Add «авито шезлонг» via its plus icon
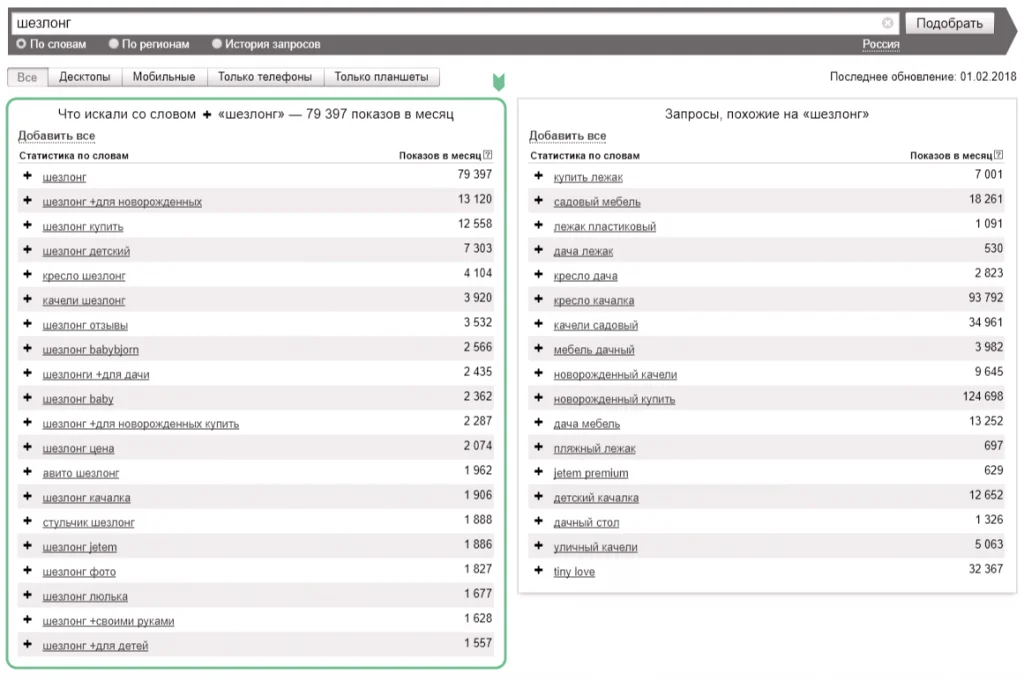 pyautogui.click(x=27, y=472)
